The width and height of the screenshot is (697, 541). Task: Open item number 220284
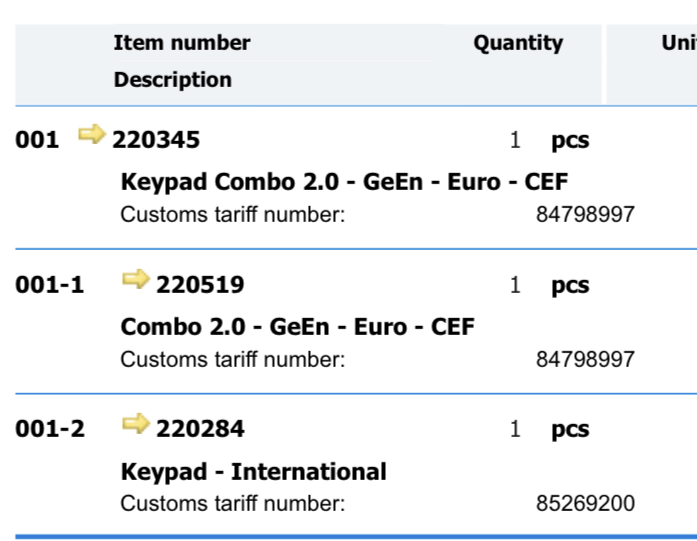pos(200,429)
